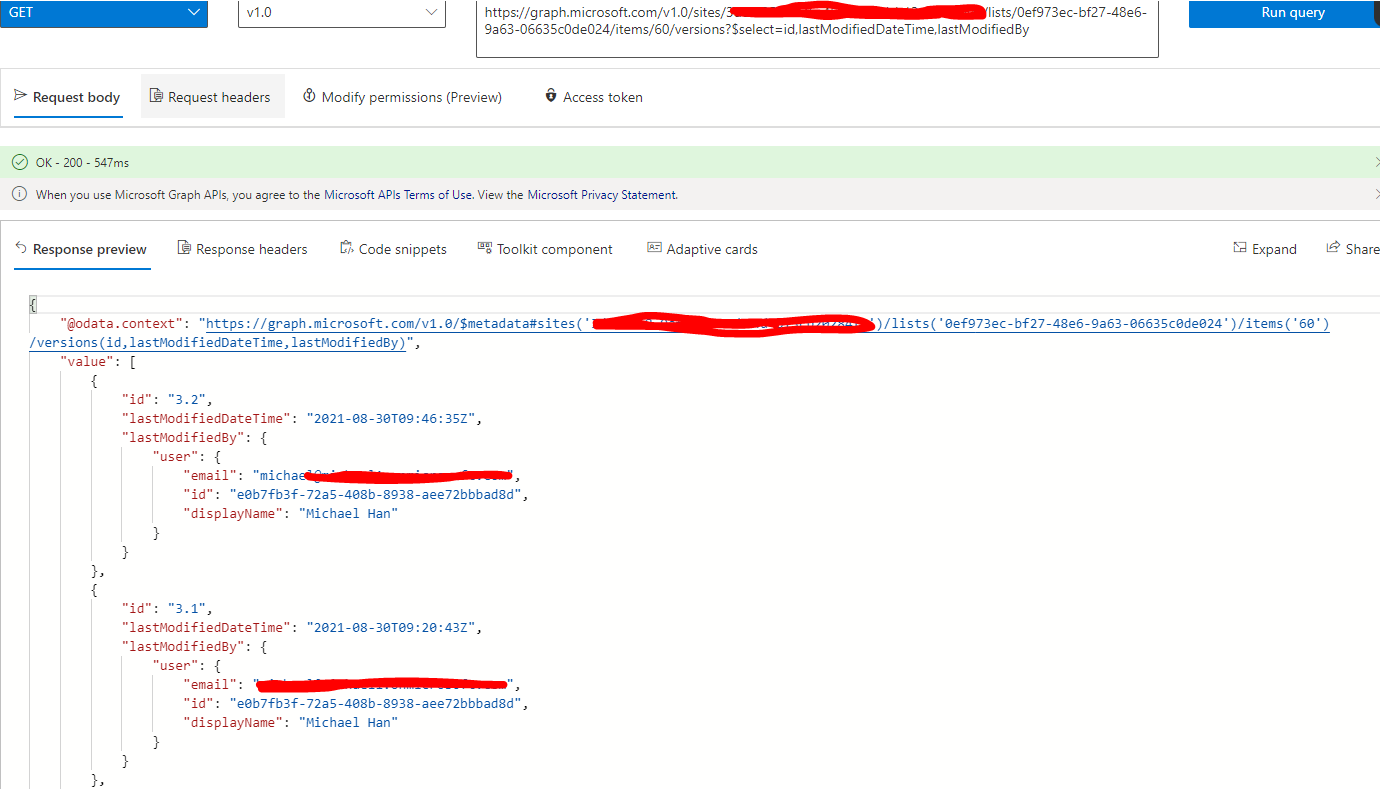Click the Code snippets icon
This screenshot has width=1380, height=789.
pyautogui.click(x=347, y=248)
